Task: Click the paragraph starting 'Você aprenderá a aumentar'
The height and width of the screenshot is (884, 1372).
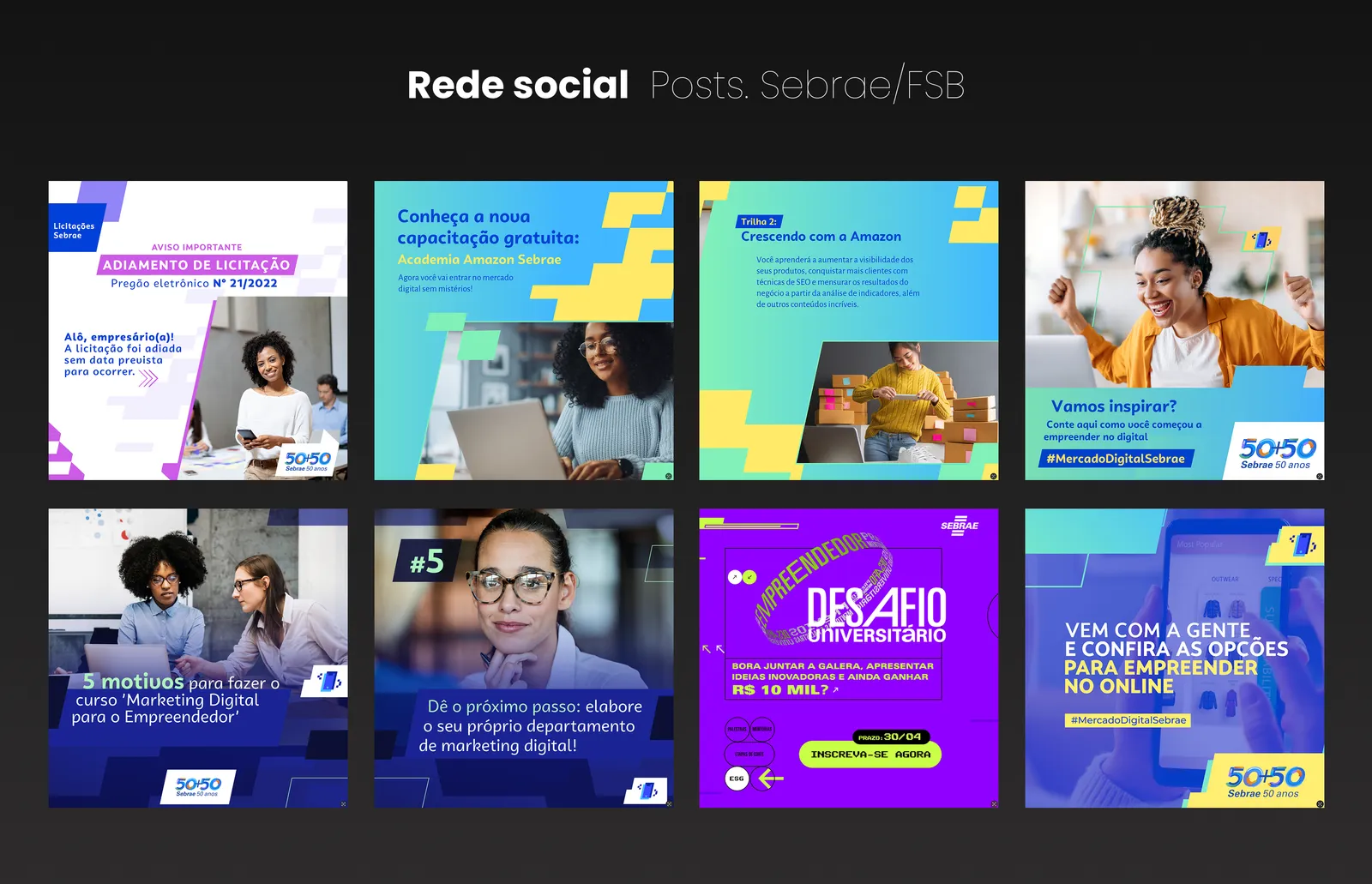Action: click(x=838, y=281)
